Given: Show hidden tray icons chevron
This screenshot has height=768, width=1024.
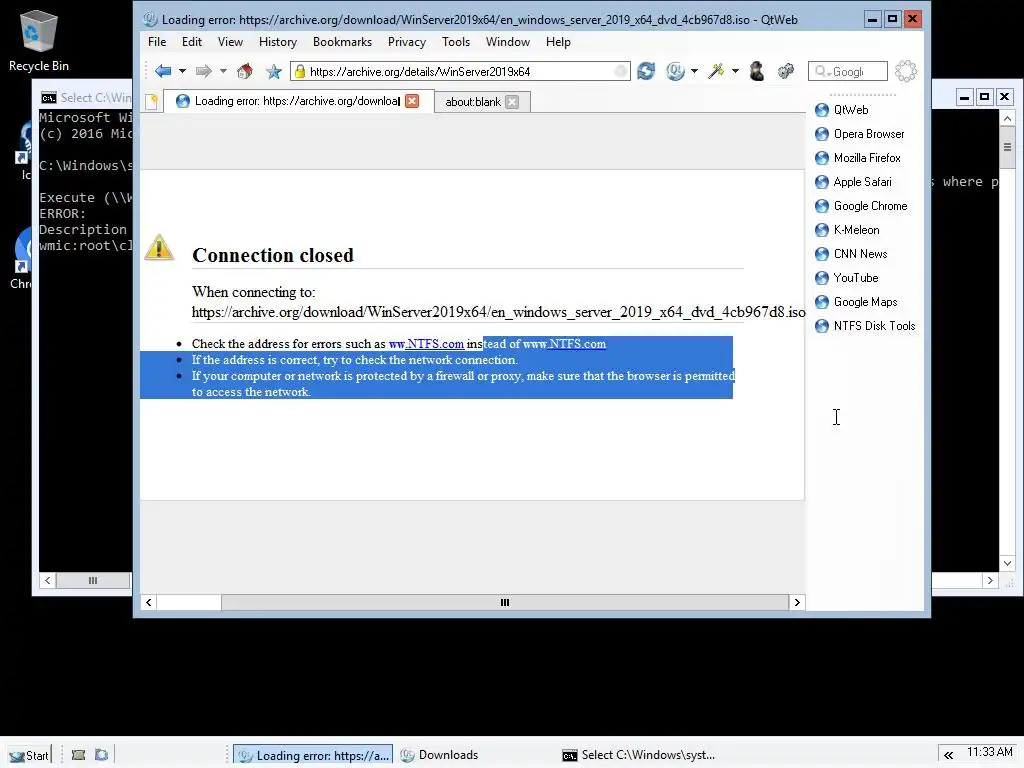Looking at the screenshot, I should 948,755.
